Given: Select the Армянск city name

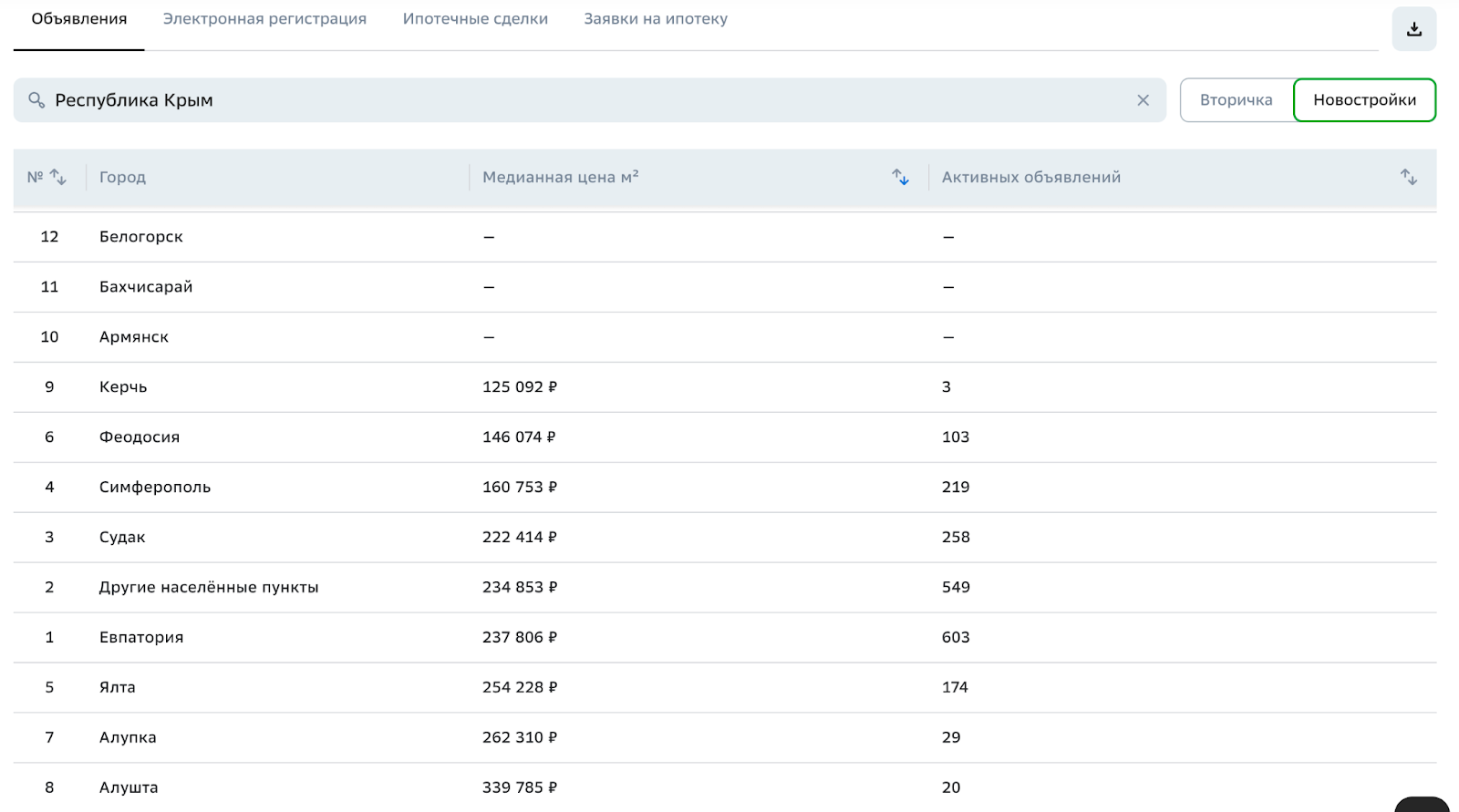Looking at the screenshot, I should (134, 337).
